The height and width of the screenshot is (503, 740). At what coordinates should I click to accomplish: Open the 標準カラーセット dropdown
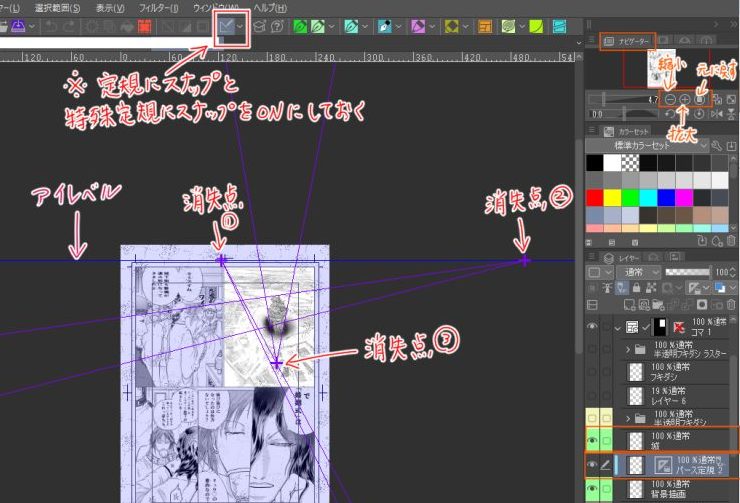[648, 146]
